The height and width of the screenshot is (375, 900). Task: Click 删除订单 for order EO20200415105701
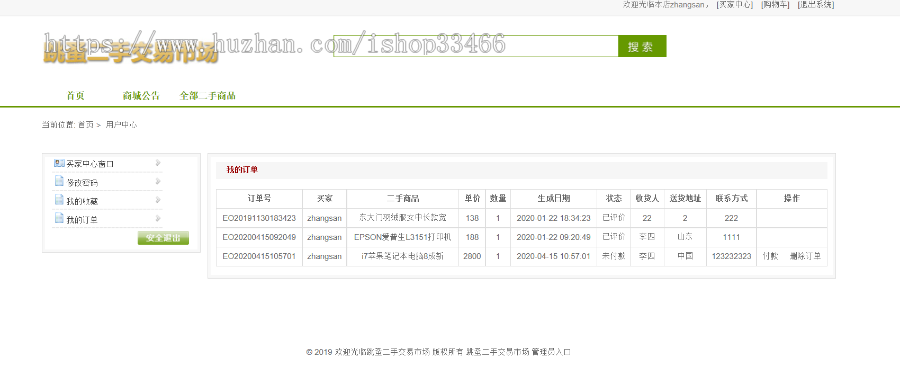pyautogui.click(x=805, y=256)
